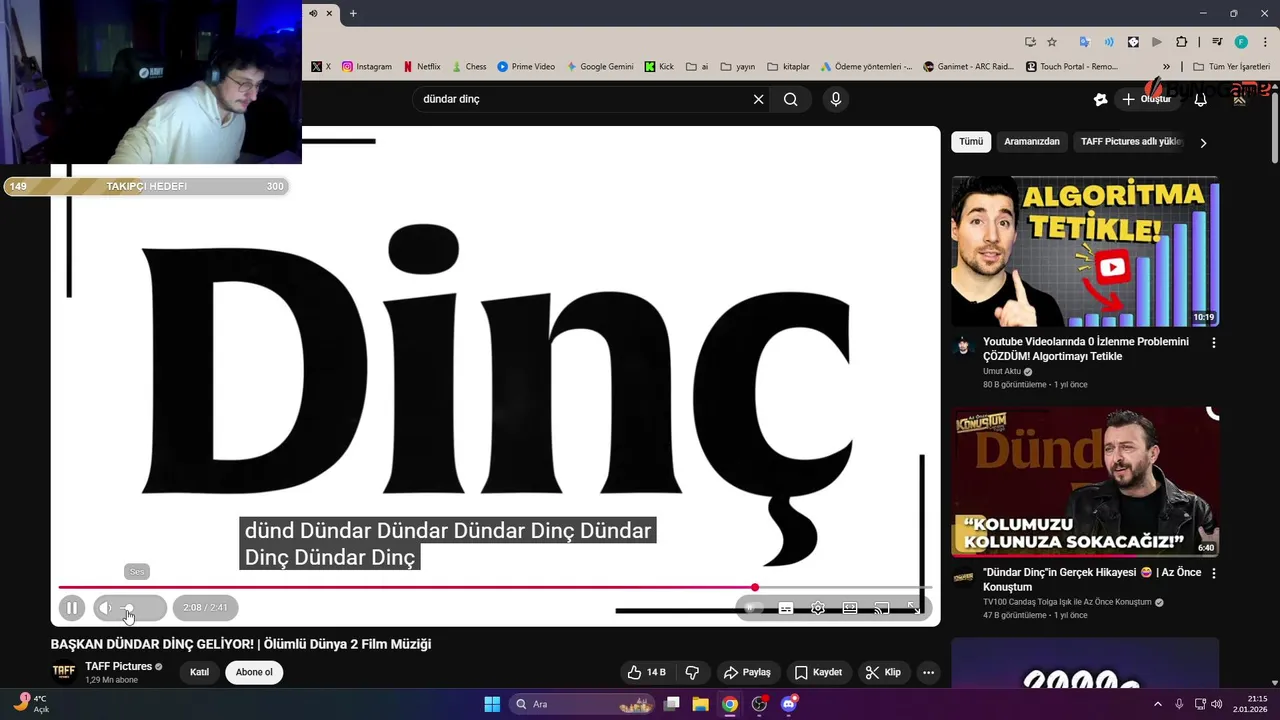Open the Kick bookmark
The image size is (1280, 720).
[x=659, y=67]
